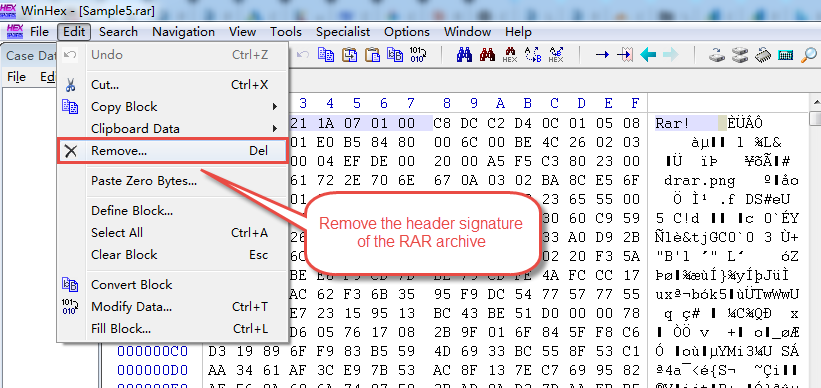Open the Tools menu
Viewport: 821px width, 388px height.
coord(286,32)
